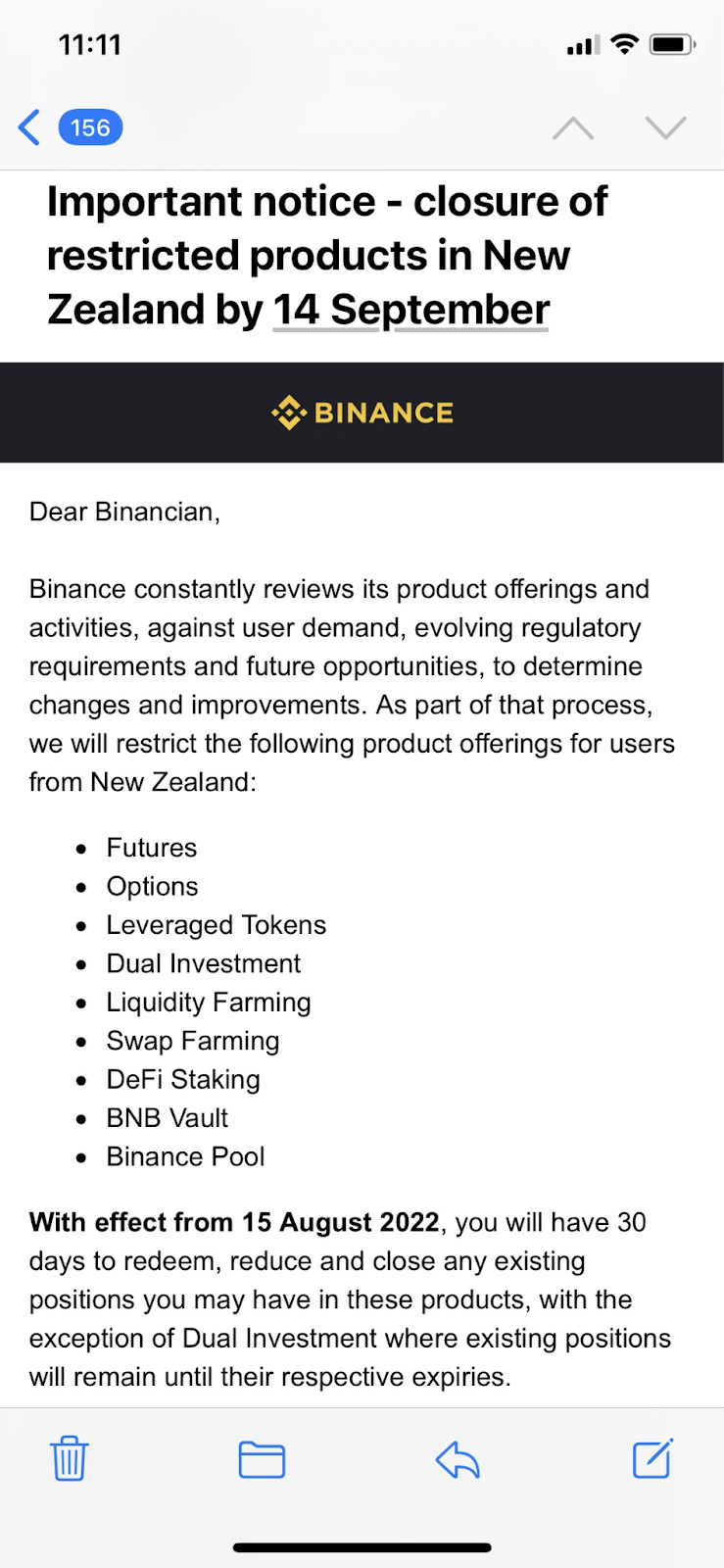Tap the 'Leveraged Tokens' list item

pyautogui.click(x=216, y=925)
